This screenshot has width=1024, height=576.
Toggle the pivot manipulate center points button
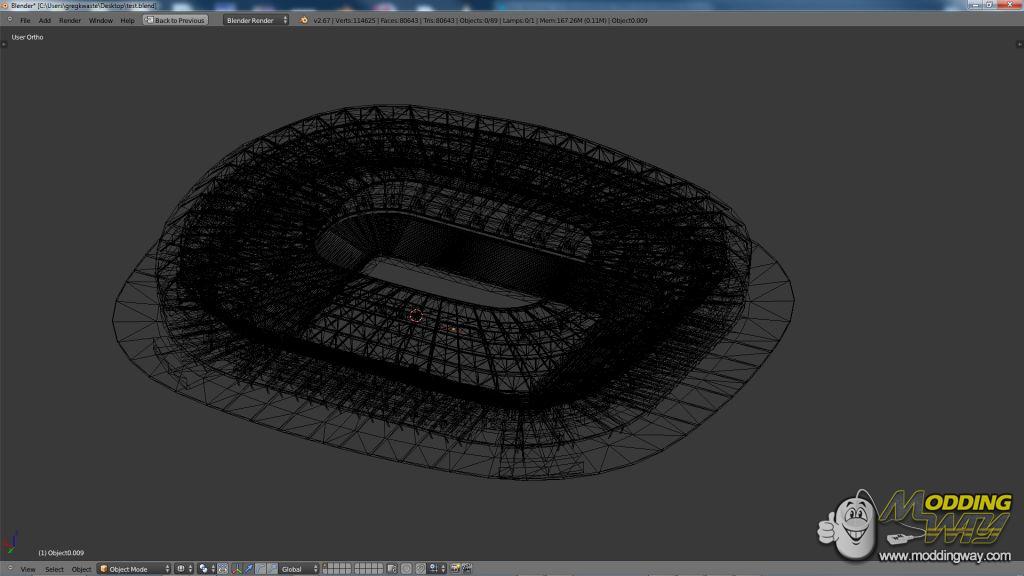[x=221, y=569]
